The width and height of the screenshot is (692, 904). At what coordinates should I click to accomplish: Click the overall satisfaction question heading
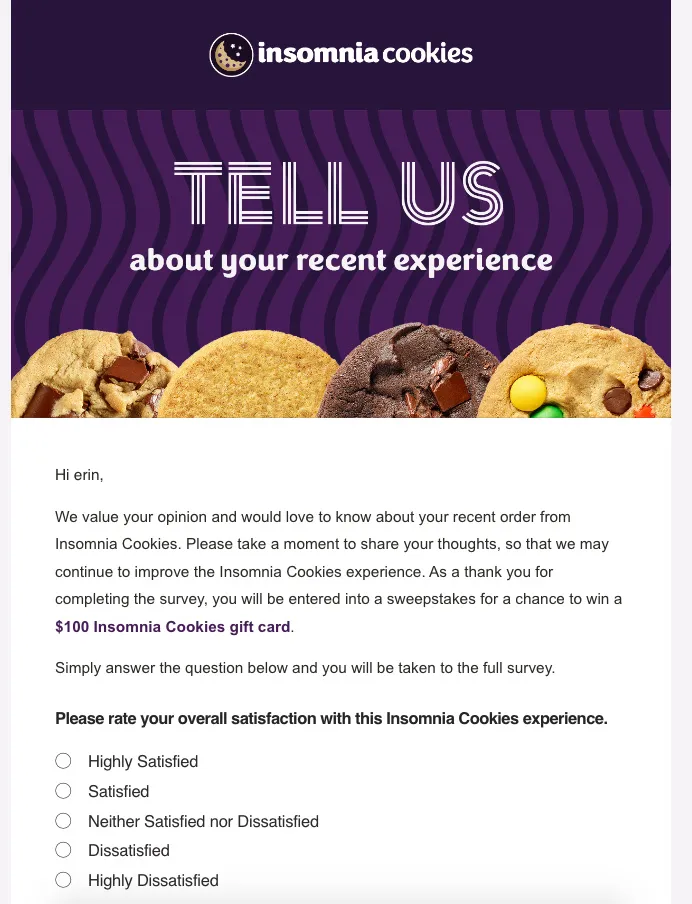(331, 718)
